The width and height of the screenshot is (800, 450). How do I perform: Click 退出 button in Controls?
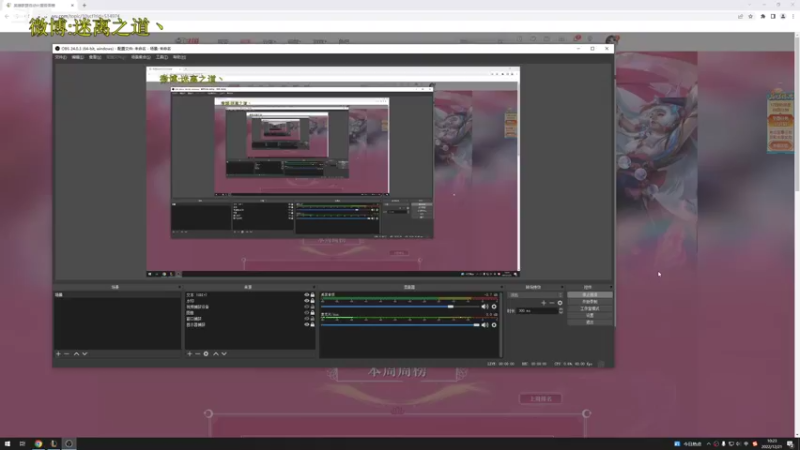590,322
